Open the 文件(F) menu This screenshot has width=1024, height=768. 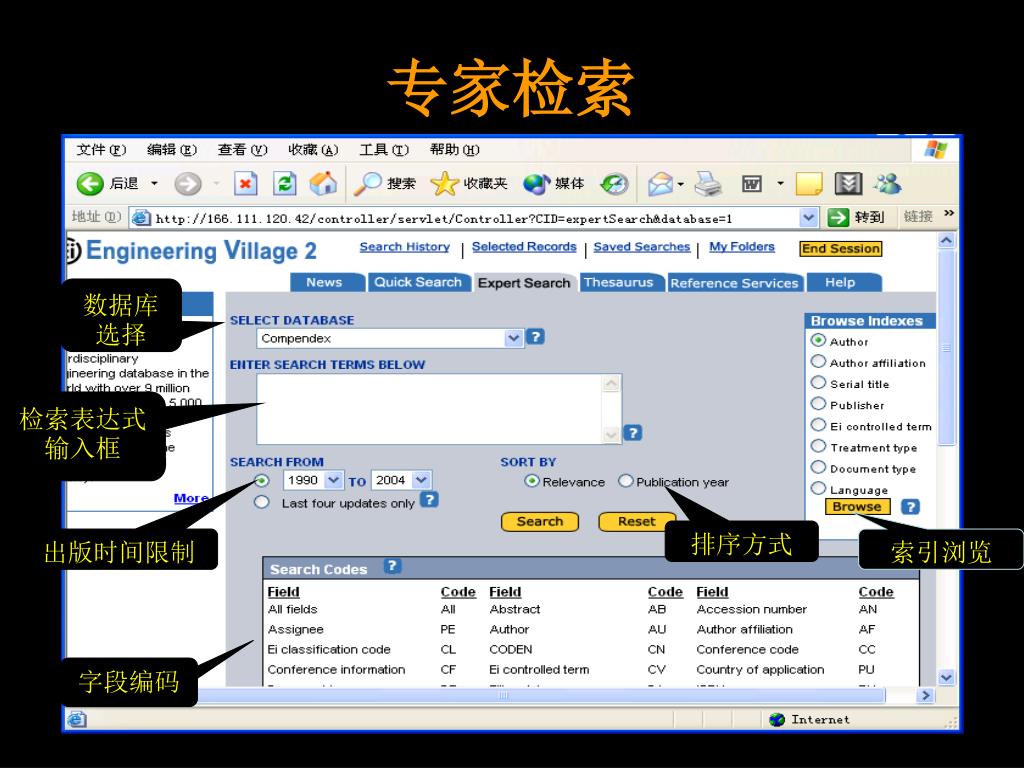[x=101, y=150]
